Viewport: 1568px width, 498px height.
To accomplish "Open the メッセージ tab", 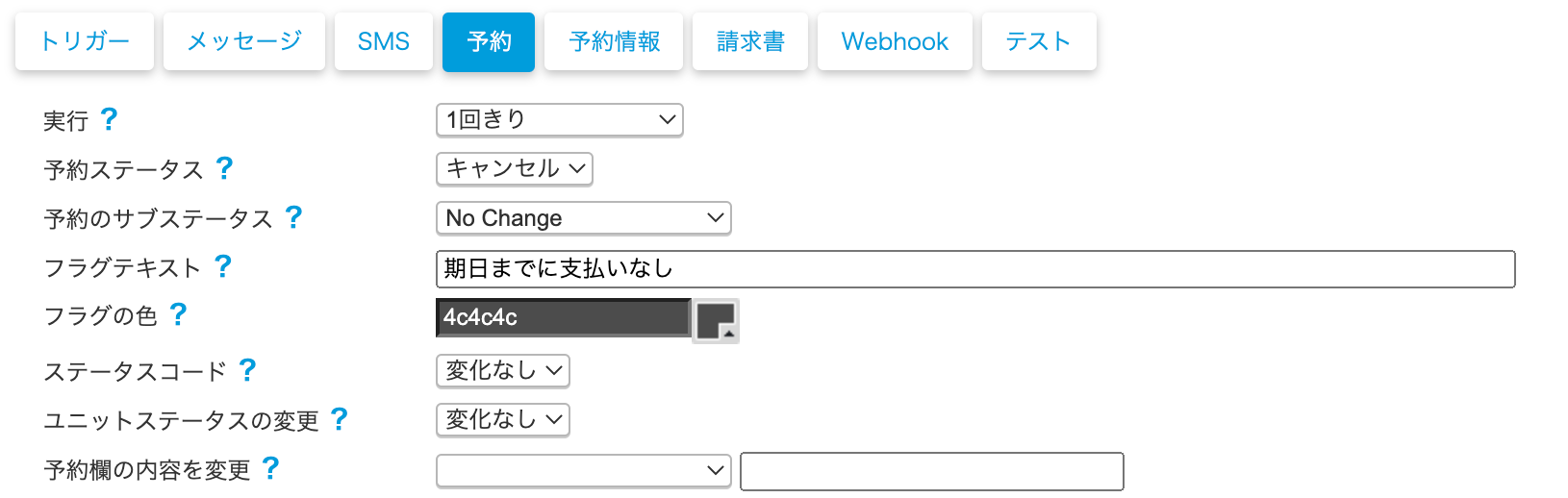I will tap(244, 41).
